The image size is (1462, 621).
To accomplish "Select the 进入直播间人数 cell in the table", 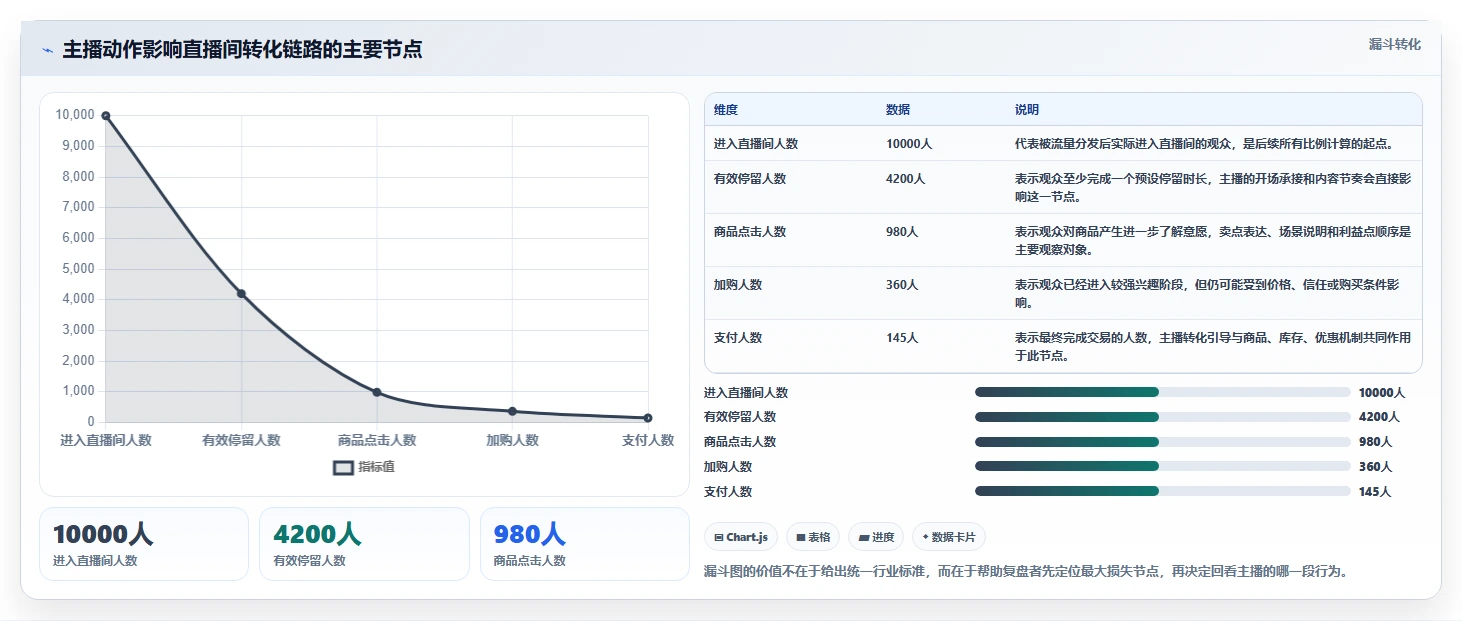I will coord(756,144).
